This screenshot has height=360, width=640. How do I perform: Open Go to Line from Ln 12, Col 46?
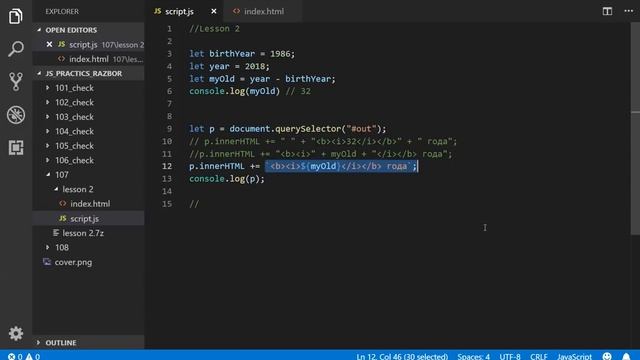pyautogui.click(x=402, y=356)
